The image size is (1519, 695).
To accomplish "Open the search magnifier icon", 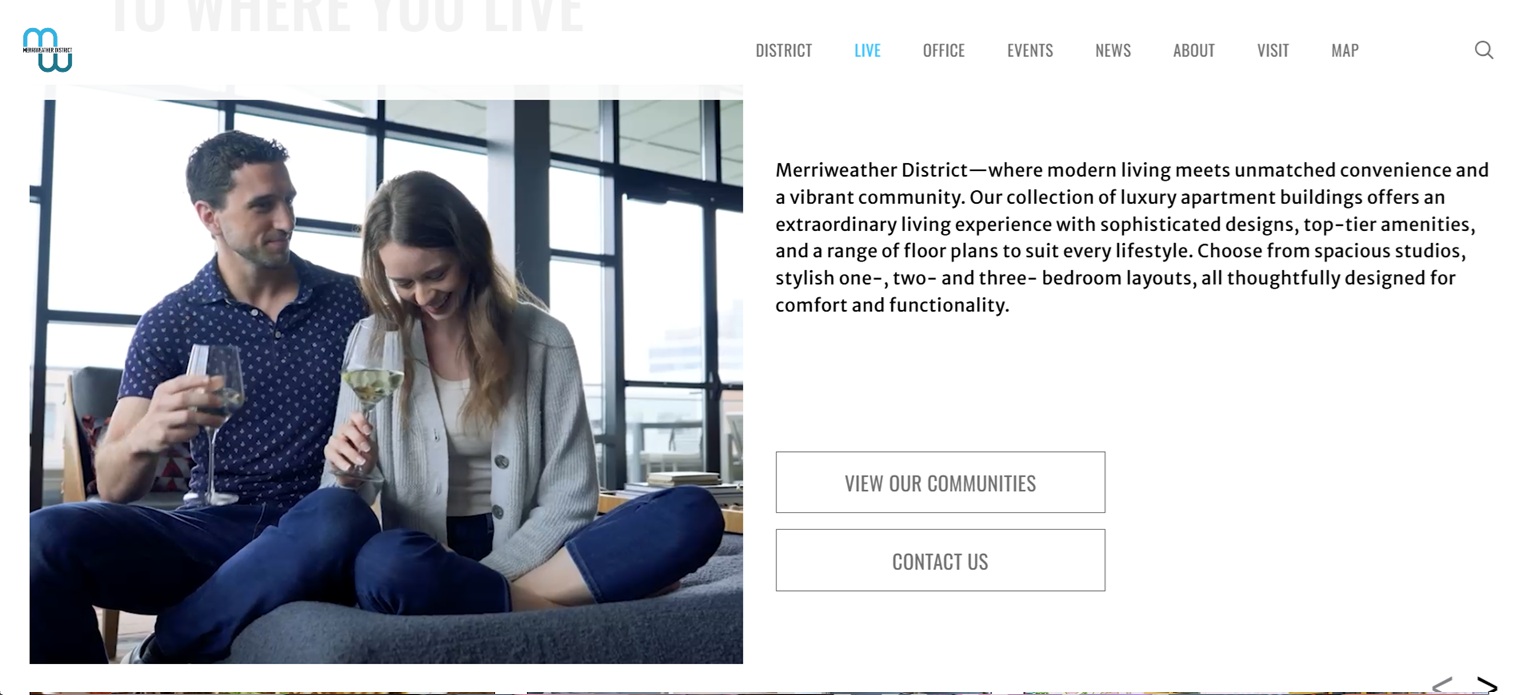I will tap(1484, 50).
